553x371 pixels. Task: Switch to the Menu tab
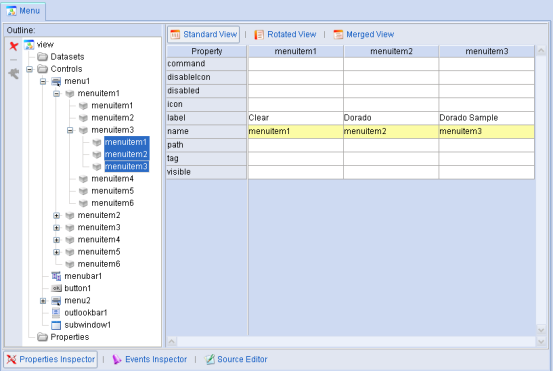(x=23, y=11)
